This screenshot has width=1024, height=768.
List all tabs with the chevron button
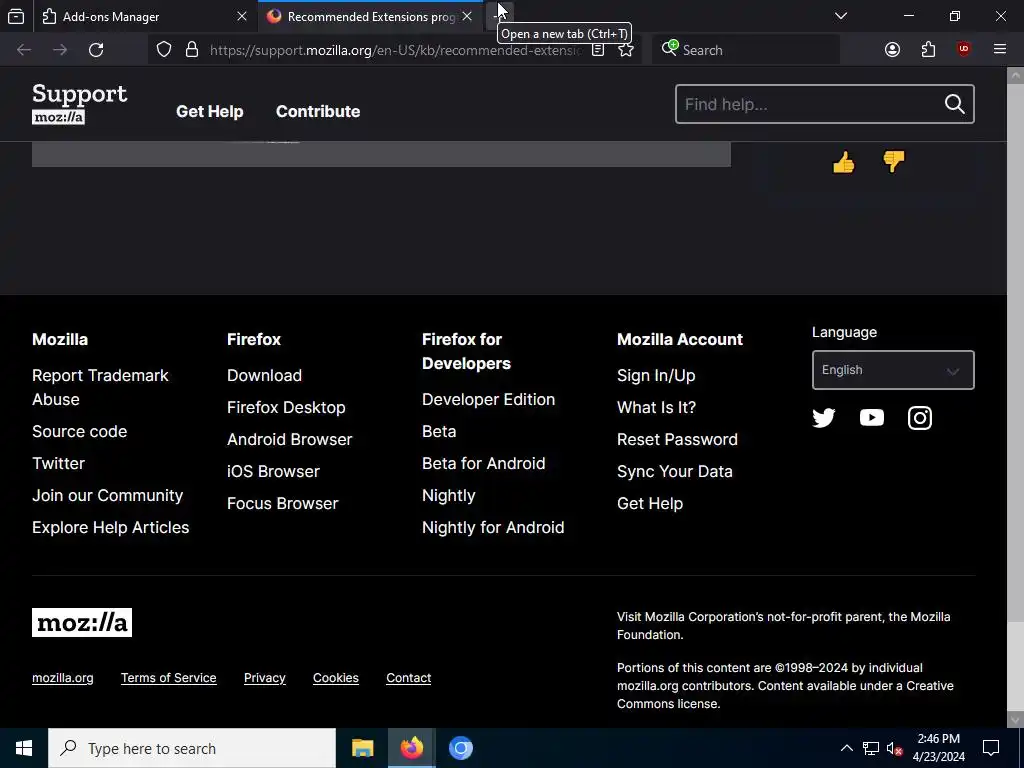841,16
